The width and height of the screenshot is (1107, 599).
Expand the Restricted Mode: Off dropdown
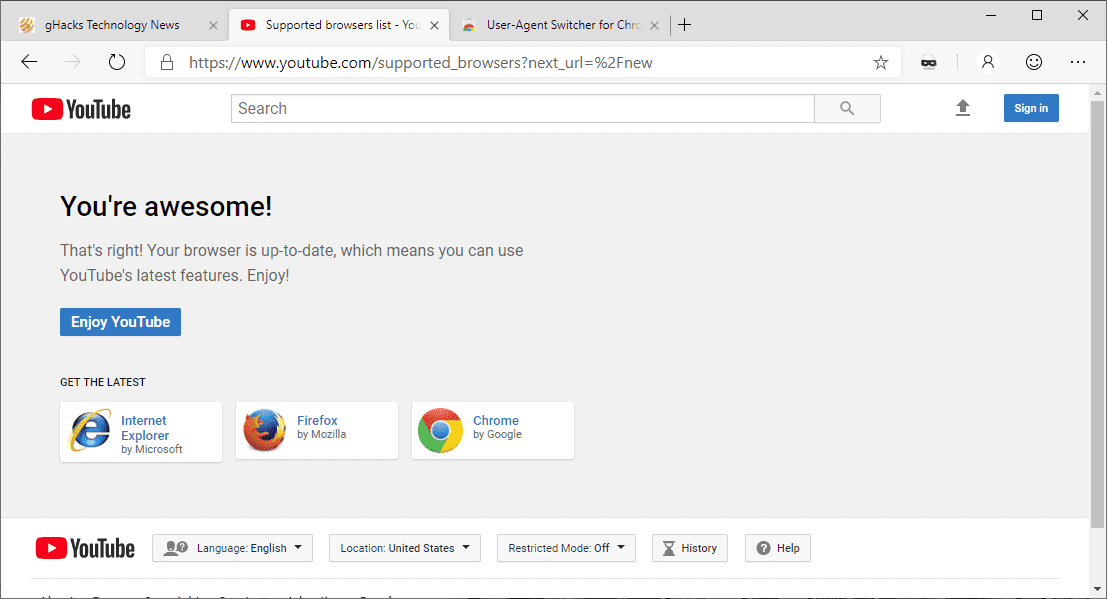566,548
